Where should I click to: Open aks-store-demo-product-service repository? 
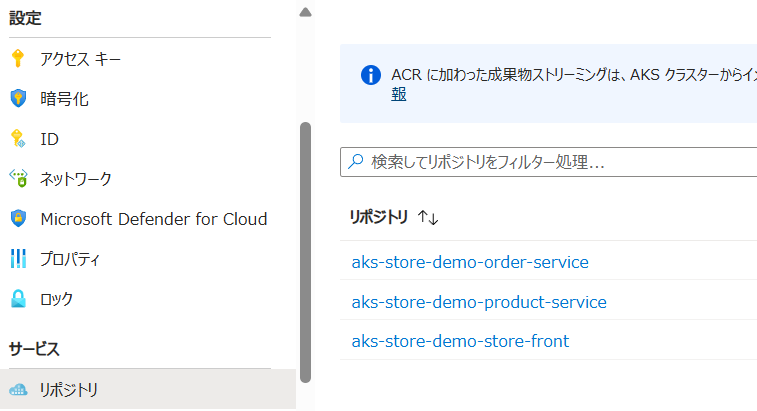[479, 302]
